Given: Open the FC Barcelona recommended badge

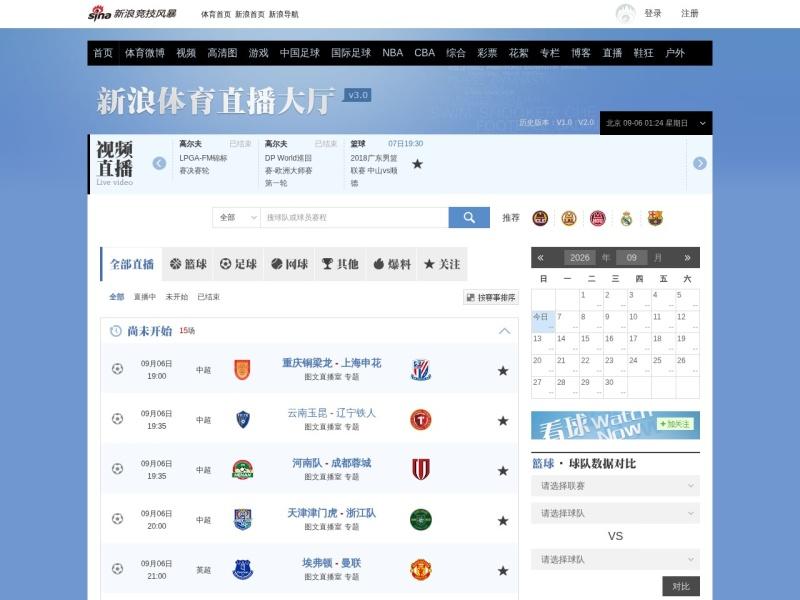Looking at the screenshot, I should point(655,218).
